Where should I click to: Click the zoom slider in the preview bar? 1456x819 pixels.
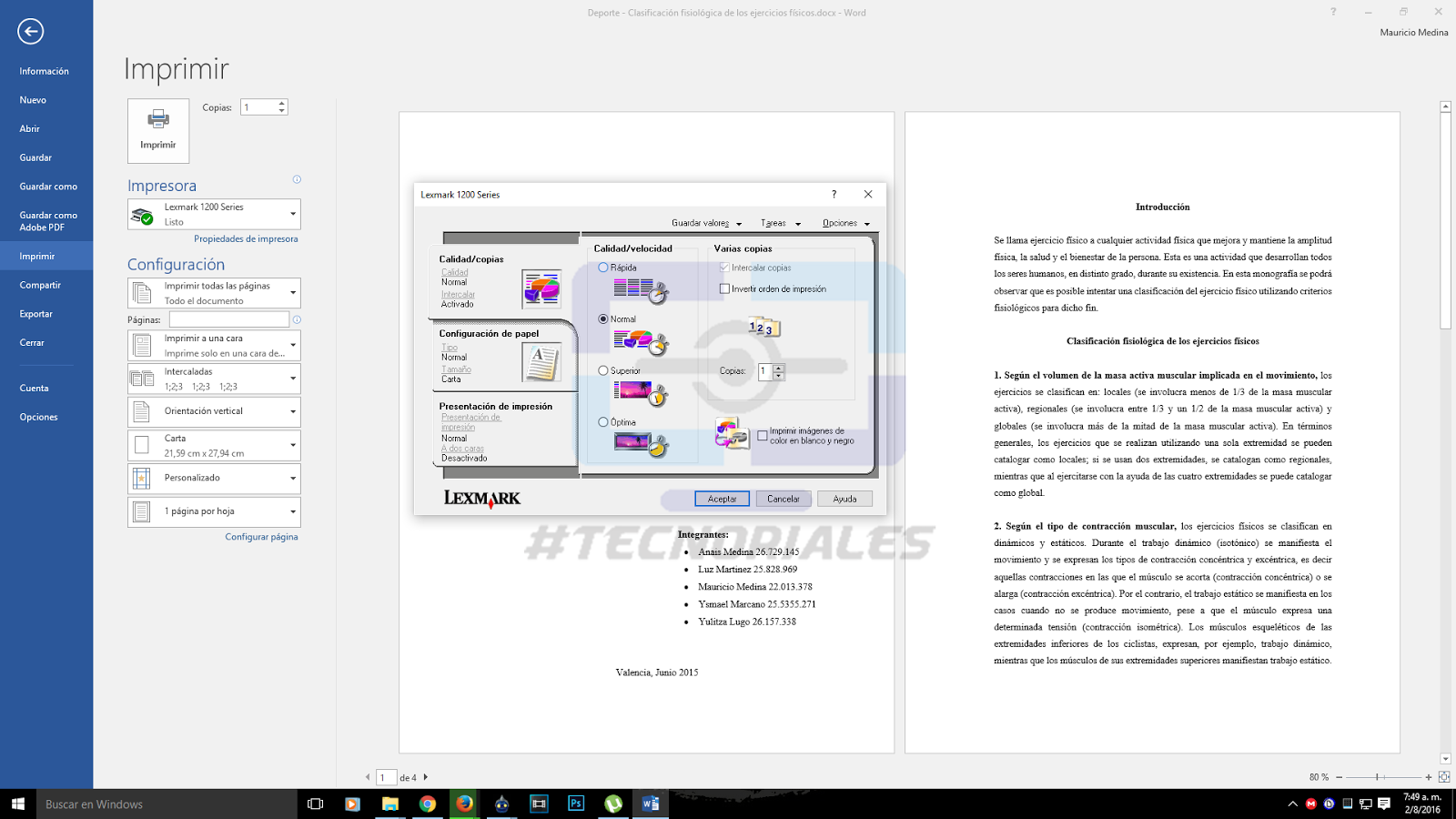click(x=1383, y=777)
